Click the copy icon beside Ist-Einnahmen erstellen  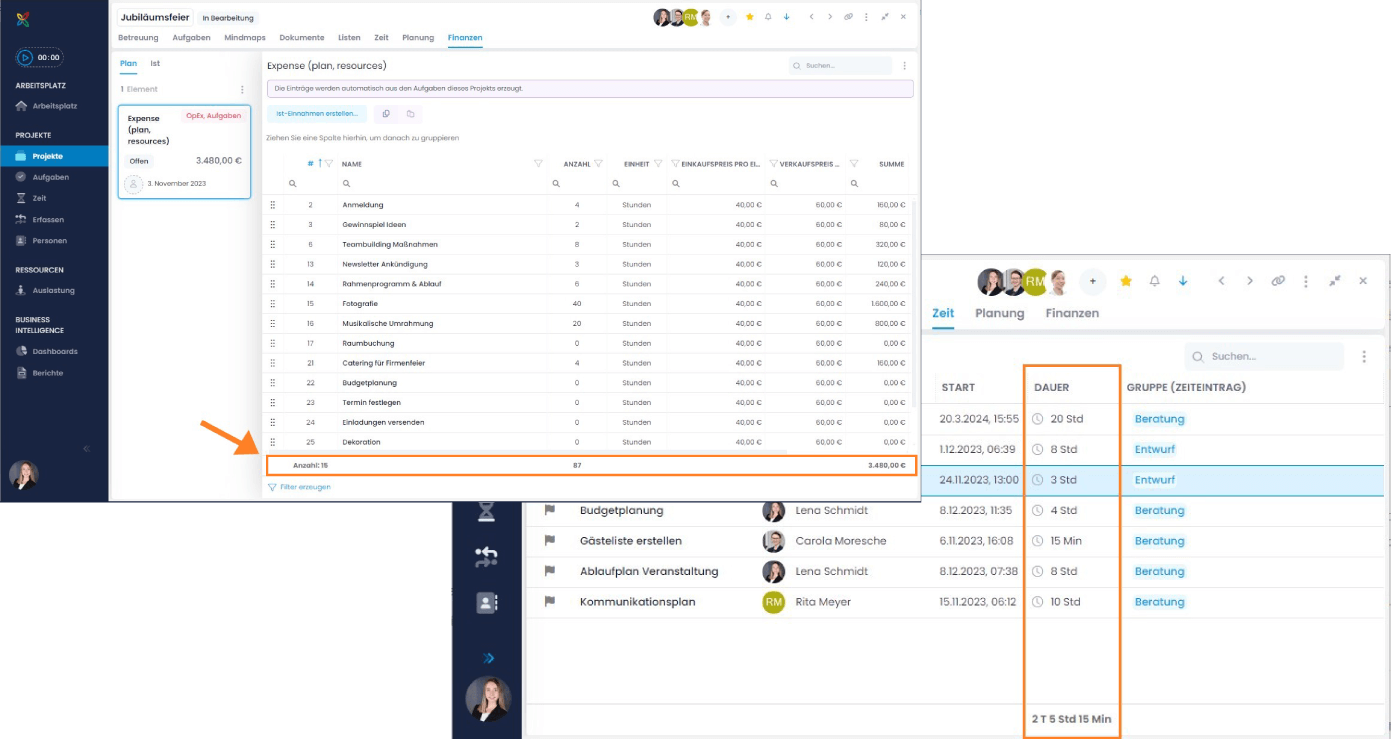[x=386, y=114]
